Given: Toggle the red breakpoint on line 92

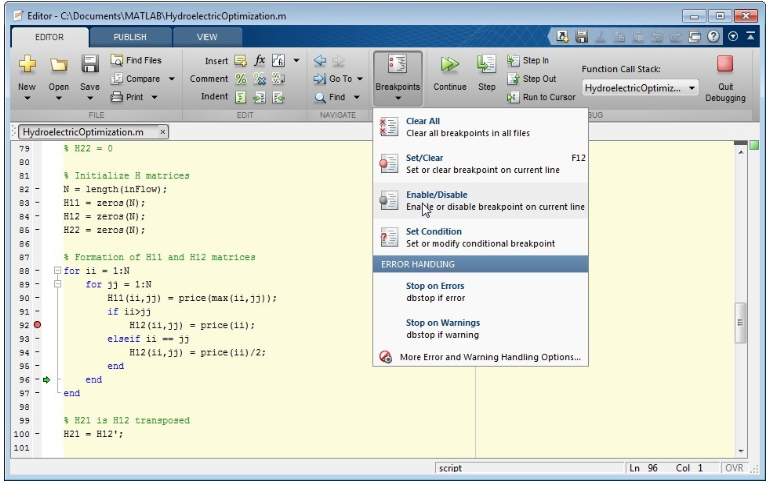Looking at the screenshot, I should [x=37, y=325].
